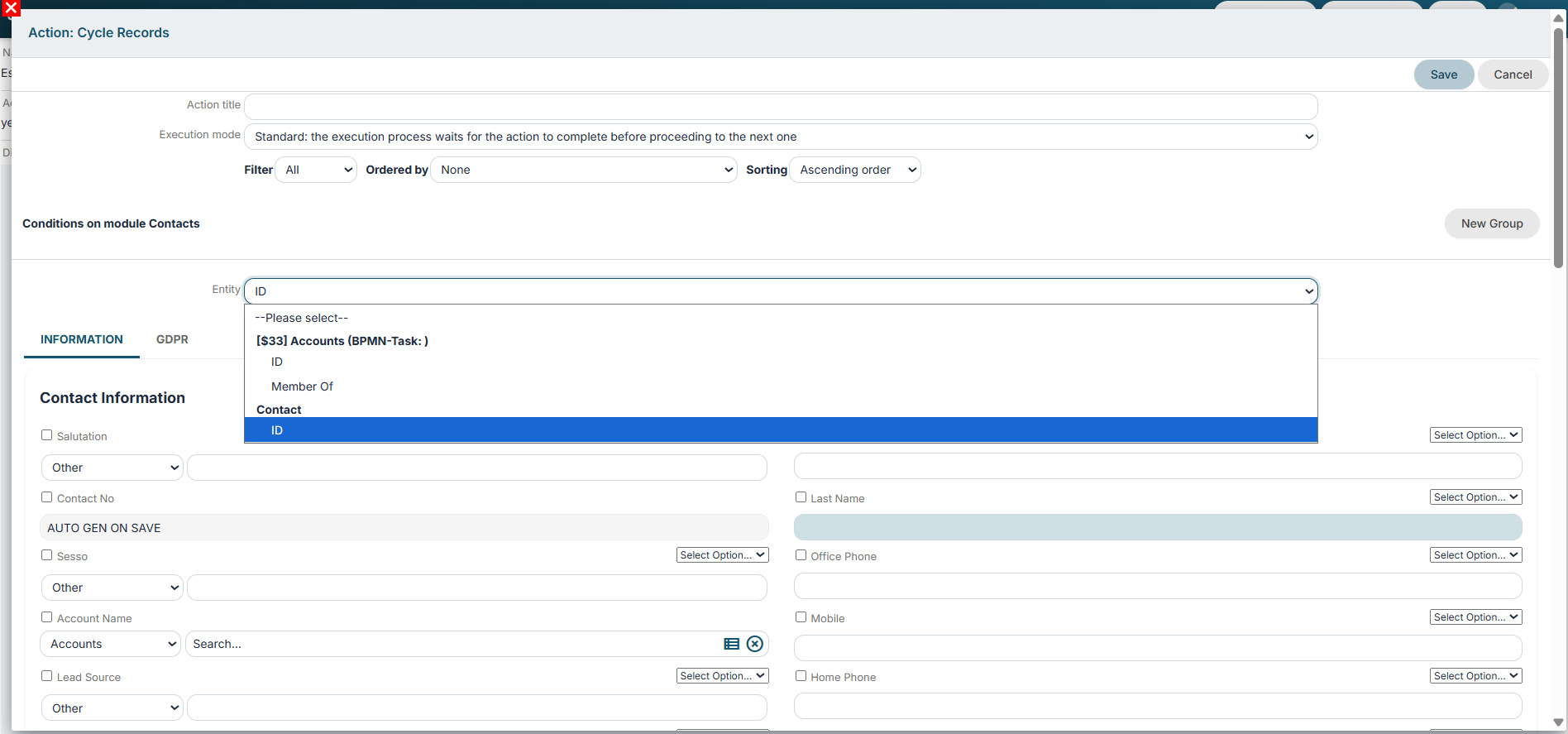This screenshot has height=734, width=1568.
Task: Click the scroll down arrow of the dialog scrollbar
Action: (1559, 722)
